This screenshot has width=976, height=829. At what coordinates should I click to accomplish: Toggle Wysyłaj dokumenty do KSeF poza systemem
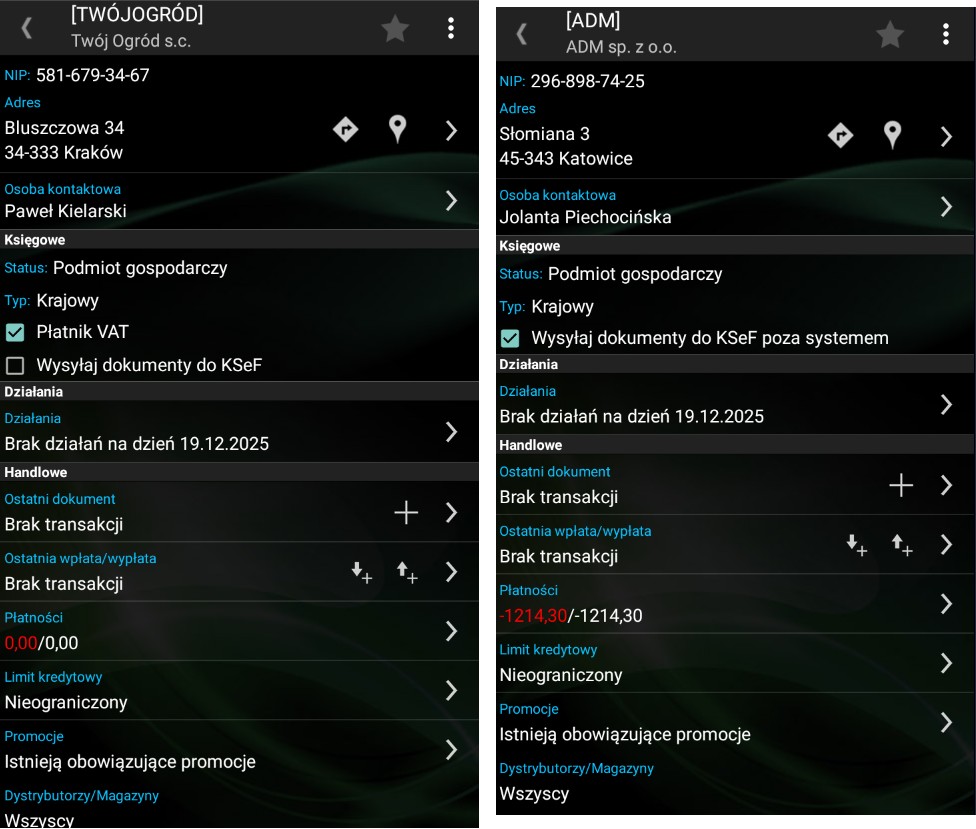510,339
